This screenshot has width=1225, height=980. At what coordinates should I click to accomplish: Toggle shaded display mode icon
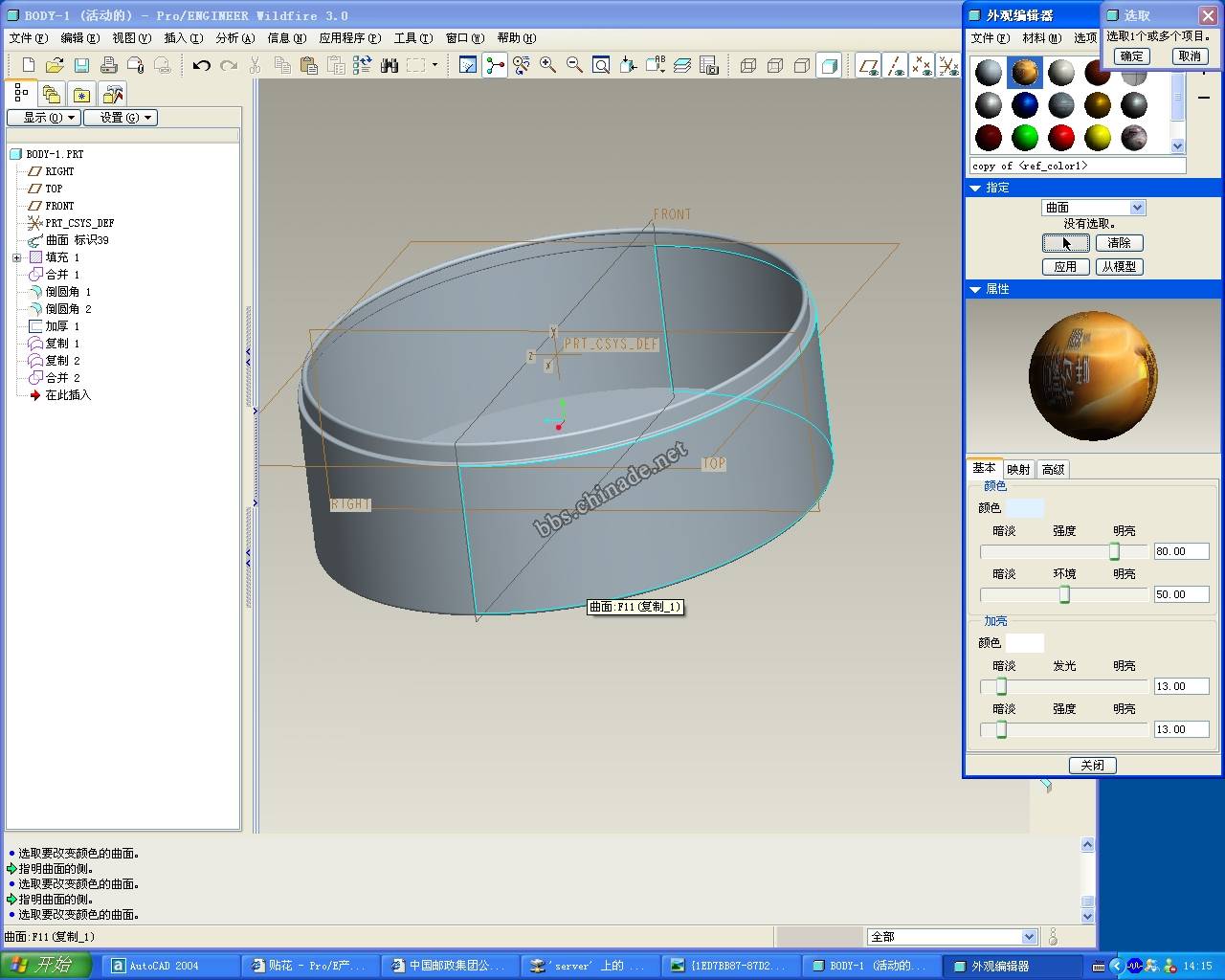(x=829, y=65)
